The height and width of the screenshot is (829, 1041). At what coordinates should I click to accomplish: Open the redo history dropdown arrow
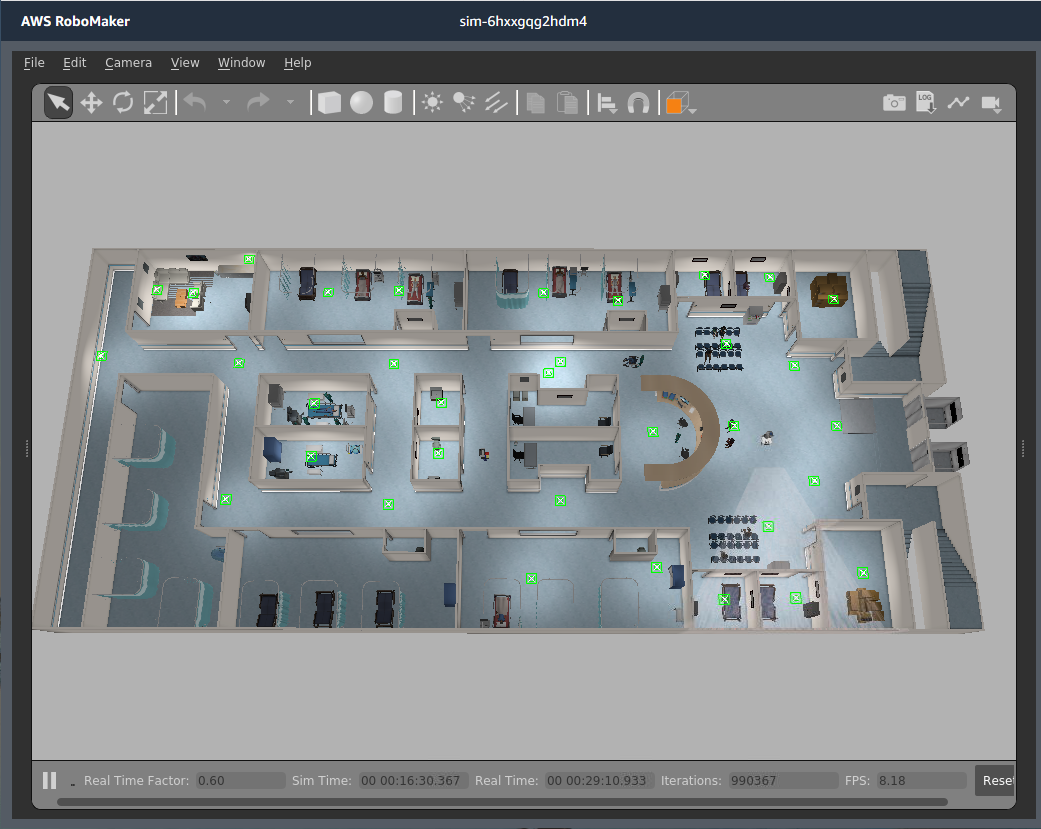290,102
